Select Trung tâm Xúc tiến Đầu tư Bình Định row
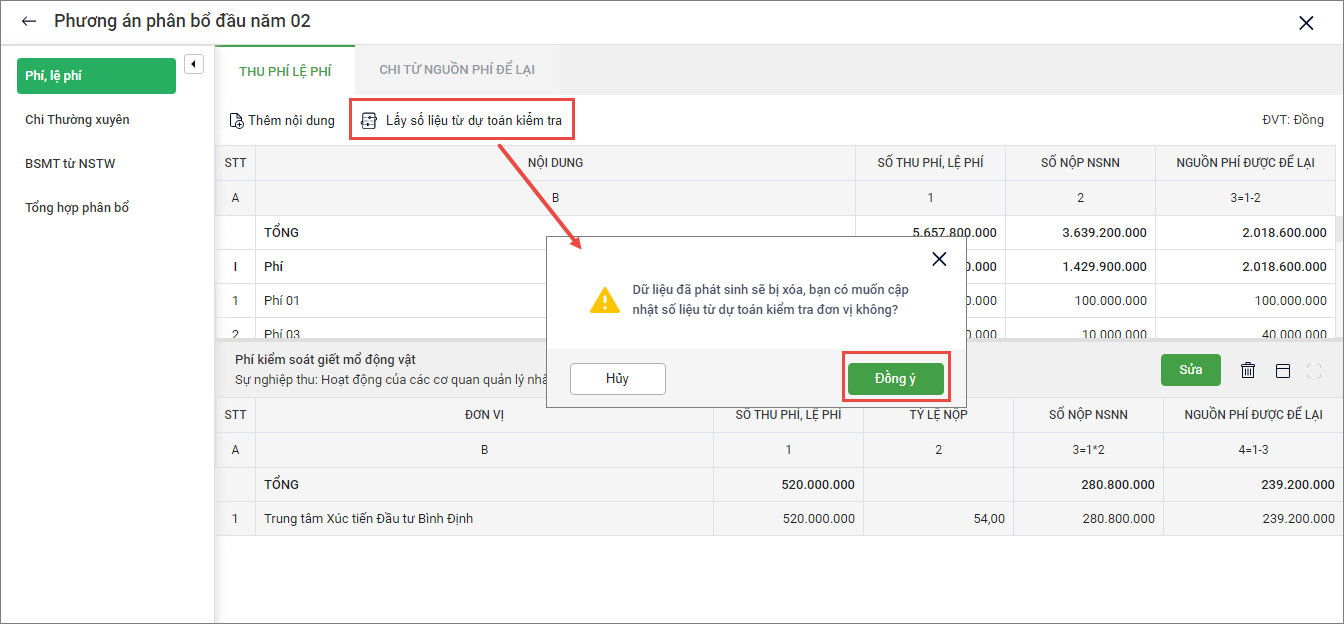Image resolution: width=1344 pixels, height=624 pixels. [368, 519]
